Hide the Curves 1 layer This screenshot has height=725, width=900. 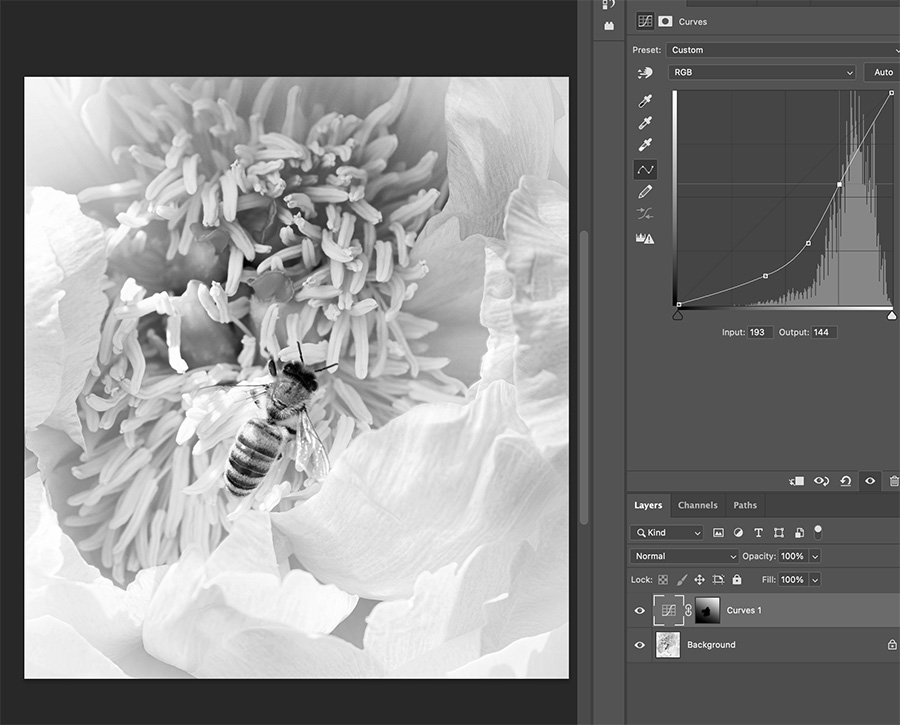[x=640, y=610]
